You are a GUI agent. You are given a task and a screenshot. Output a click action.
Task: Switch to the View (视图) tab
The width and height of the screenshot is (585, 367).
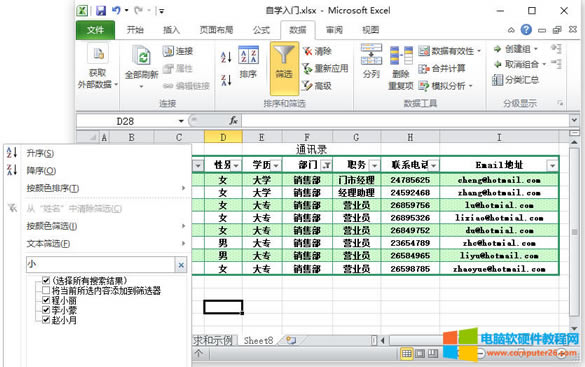[x=370, y=30]
